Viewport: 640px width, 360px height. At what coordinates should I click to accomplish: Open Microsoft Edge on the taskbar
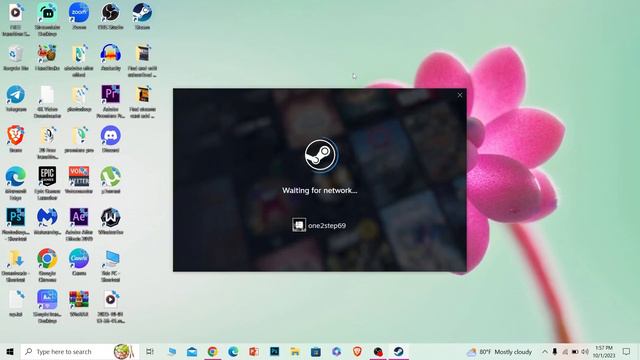point(233,351)
